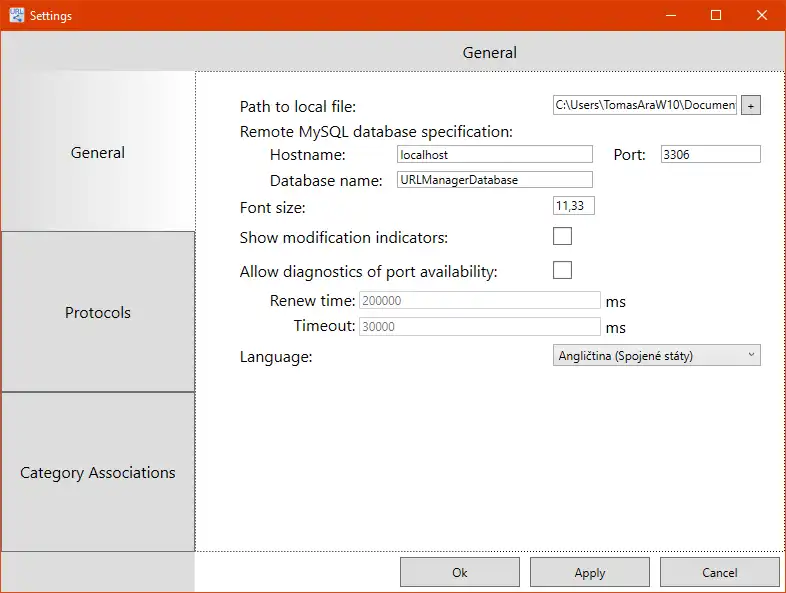
Task: Click the Hostname field containing localhost
Action: click(495, 154)
